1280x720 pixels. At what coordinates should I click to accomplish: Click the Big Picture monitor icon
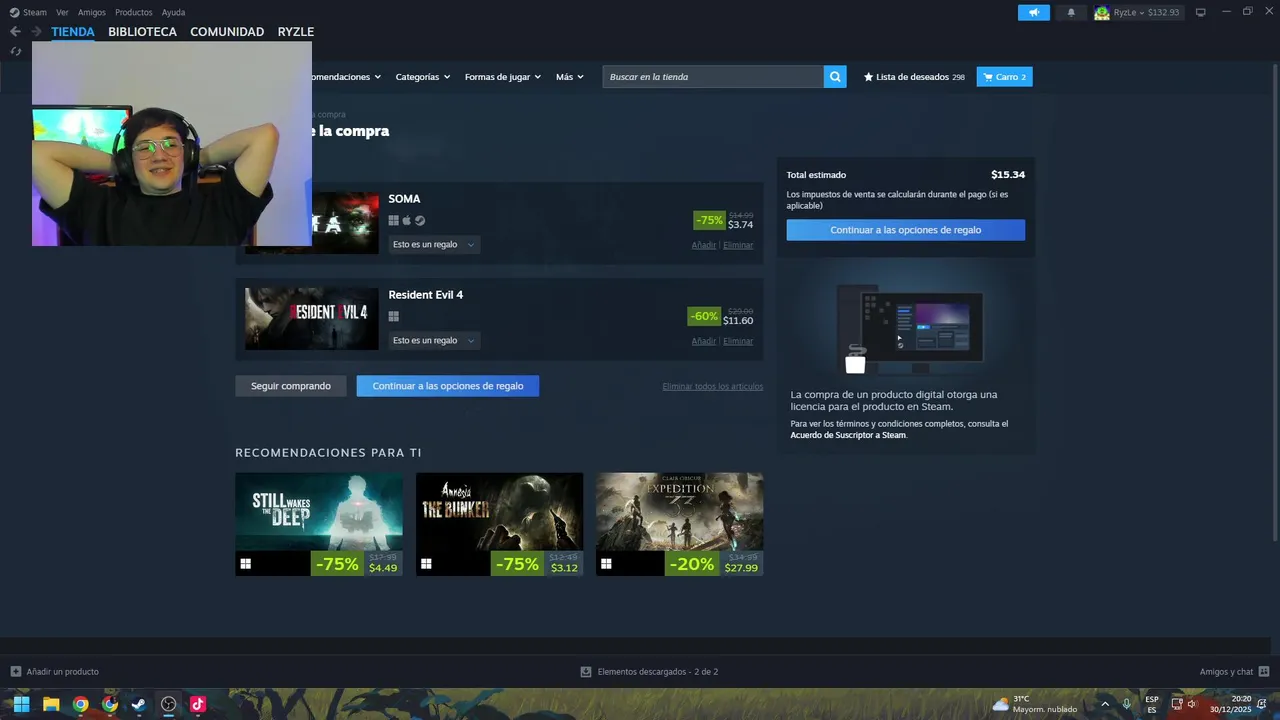[1201, 12]
